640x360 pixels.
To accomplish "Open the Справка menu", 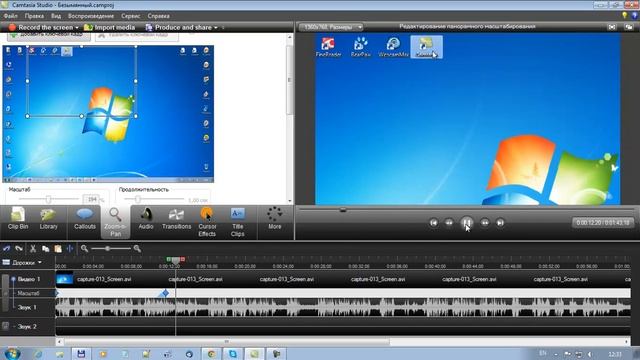I will [x=158, y=16].
